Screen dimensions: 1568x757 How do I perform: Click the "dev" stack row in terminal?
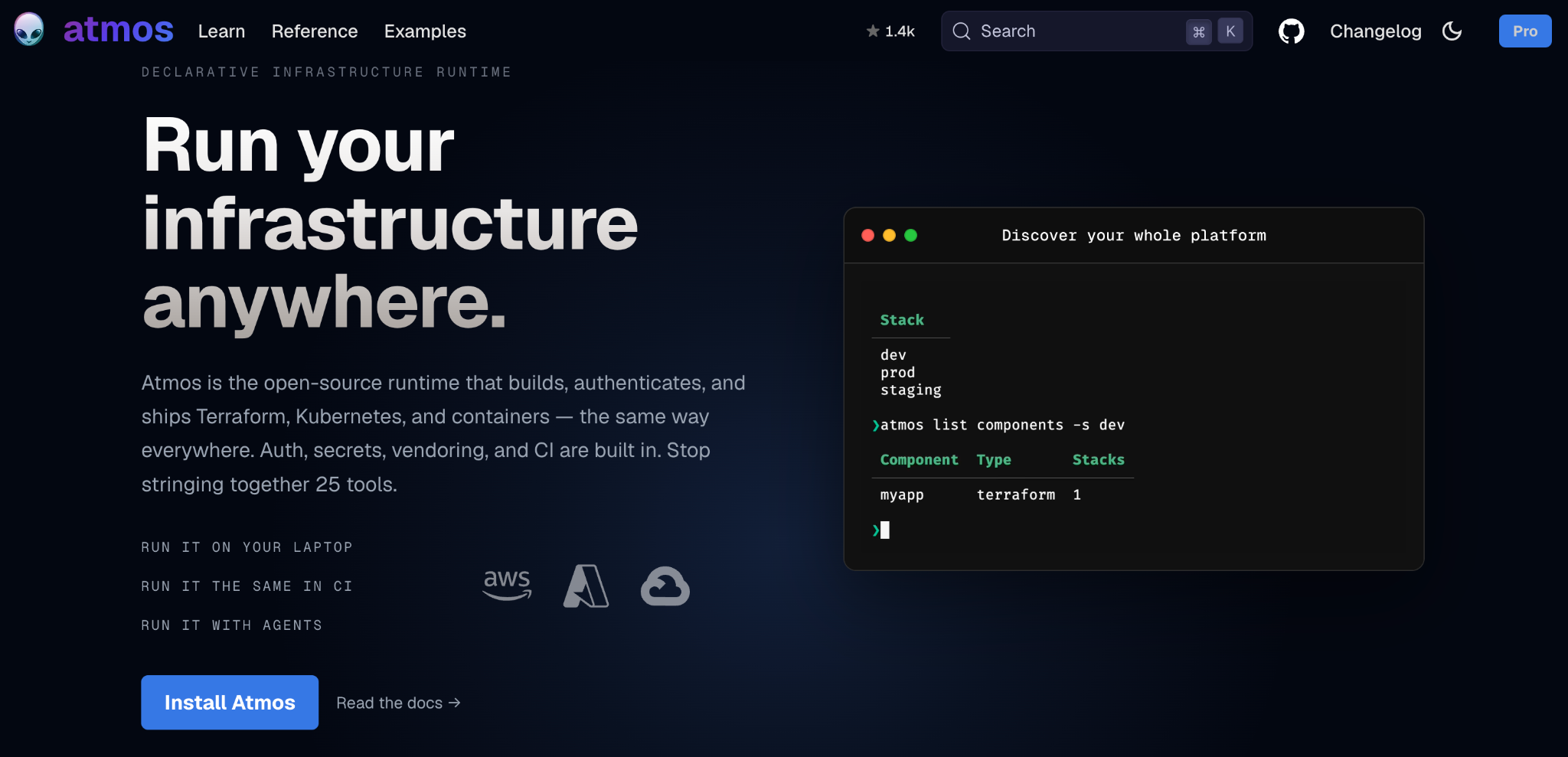pos(893,355)
